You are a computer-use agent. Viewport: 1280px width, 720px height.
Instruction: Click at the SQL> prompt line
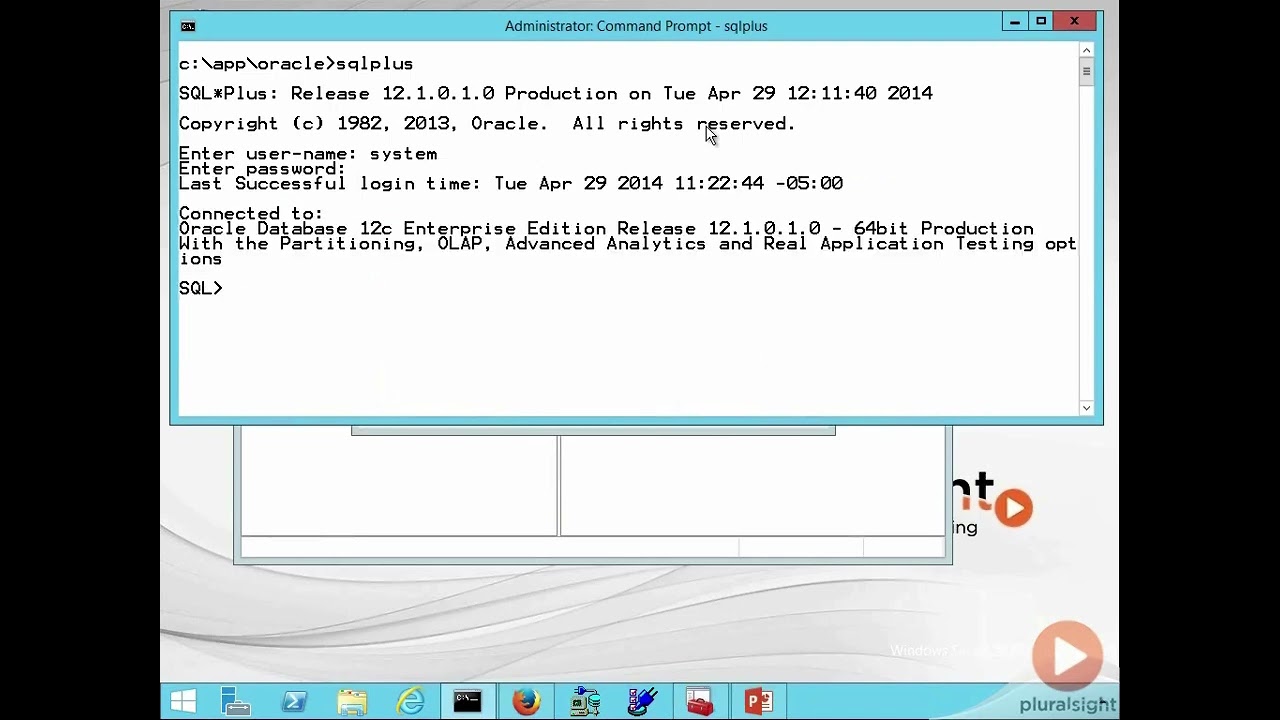[201, 288]
